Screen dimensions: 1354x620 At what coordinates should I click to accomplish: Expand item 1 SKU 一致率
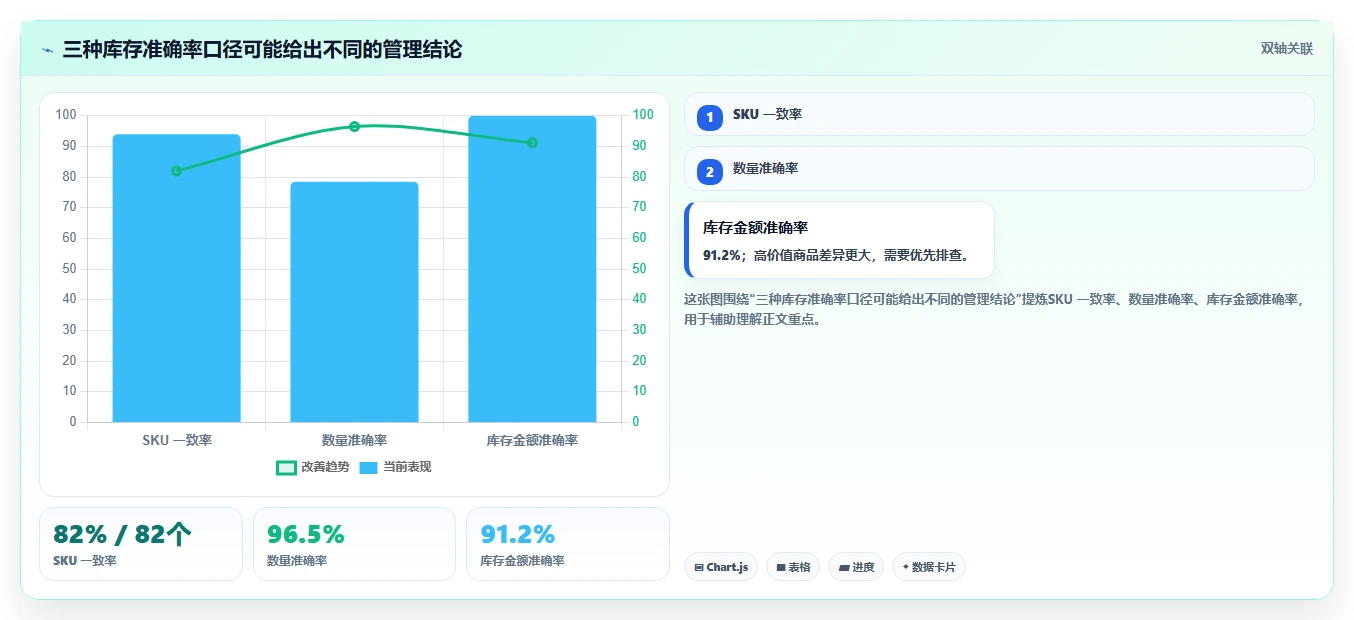pos(999,114)
